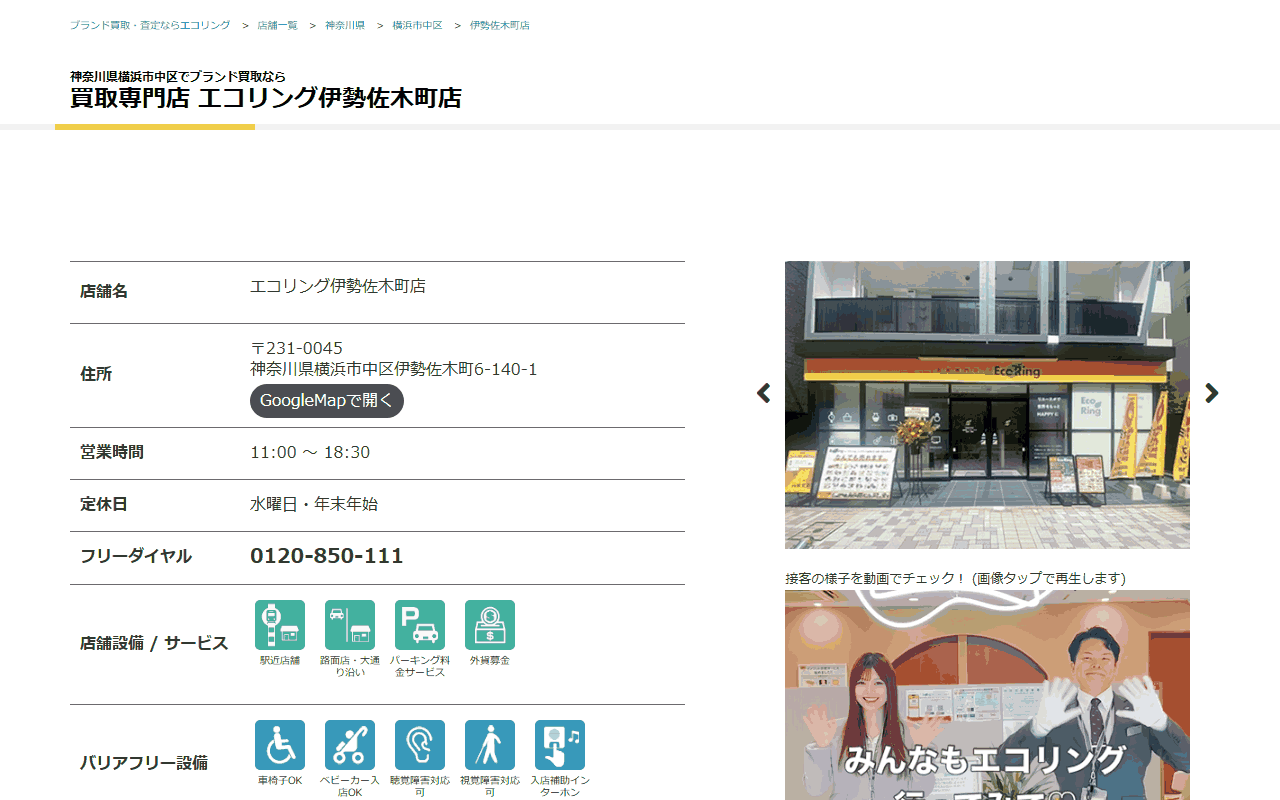Show previous store photo with left arrow
Image resolution: width=1280 pixels, height=800 pixels.
[764, 393]
